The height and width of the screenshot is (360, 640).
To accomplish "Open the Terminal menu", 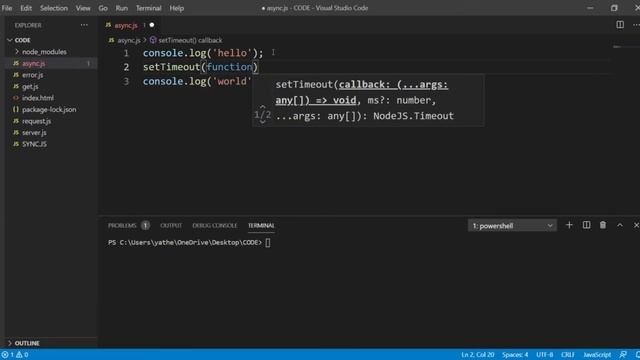I will pos(149,8).
